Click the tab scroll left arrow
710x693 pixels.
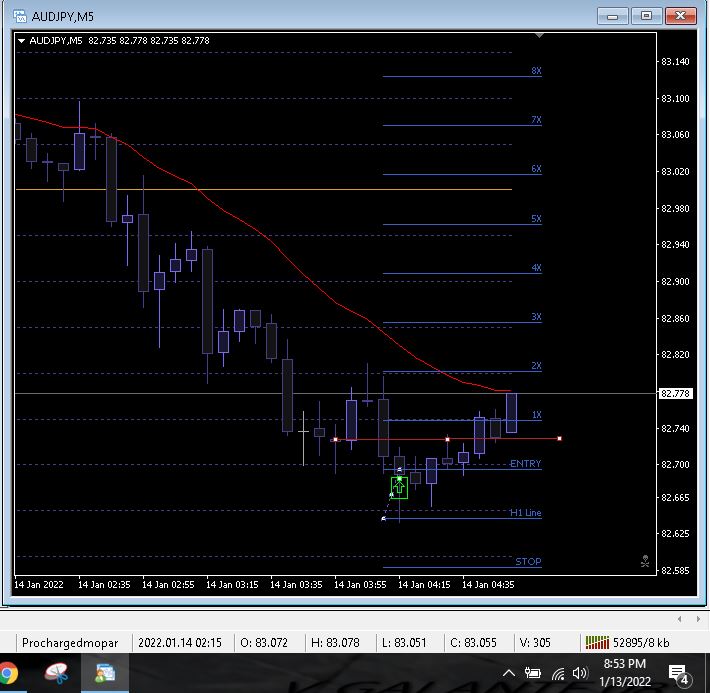tap(679, 619)
